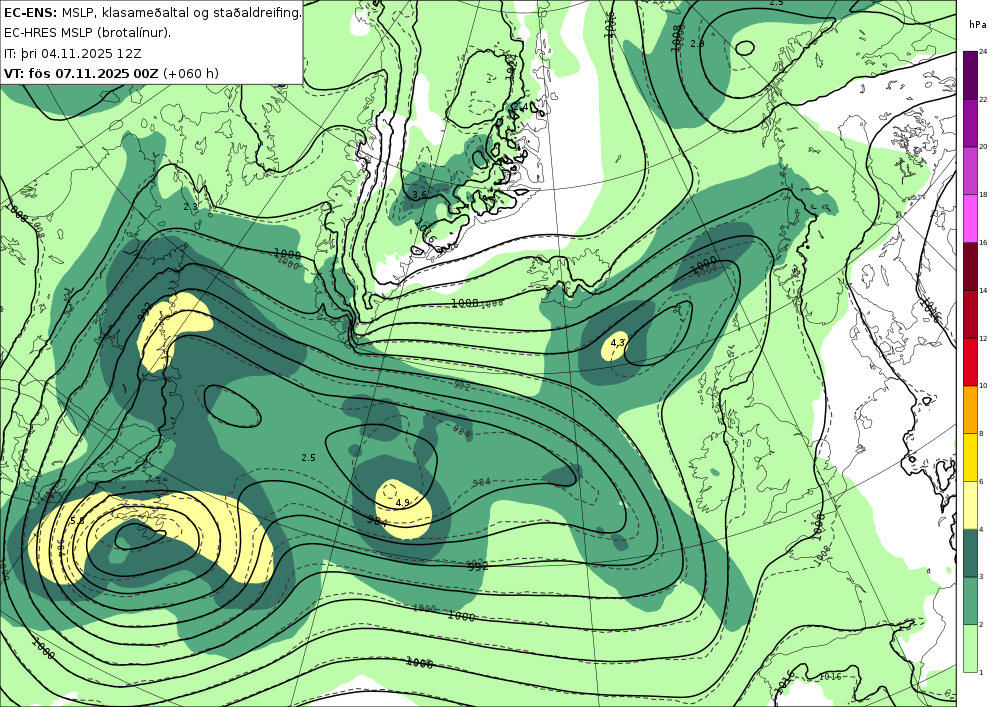Click the 22 tick label on color scale
Viewport: 1000px width, 707px height.
coord(983,99)
